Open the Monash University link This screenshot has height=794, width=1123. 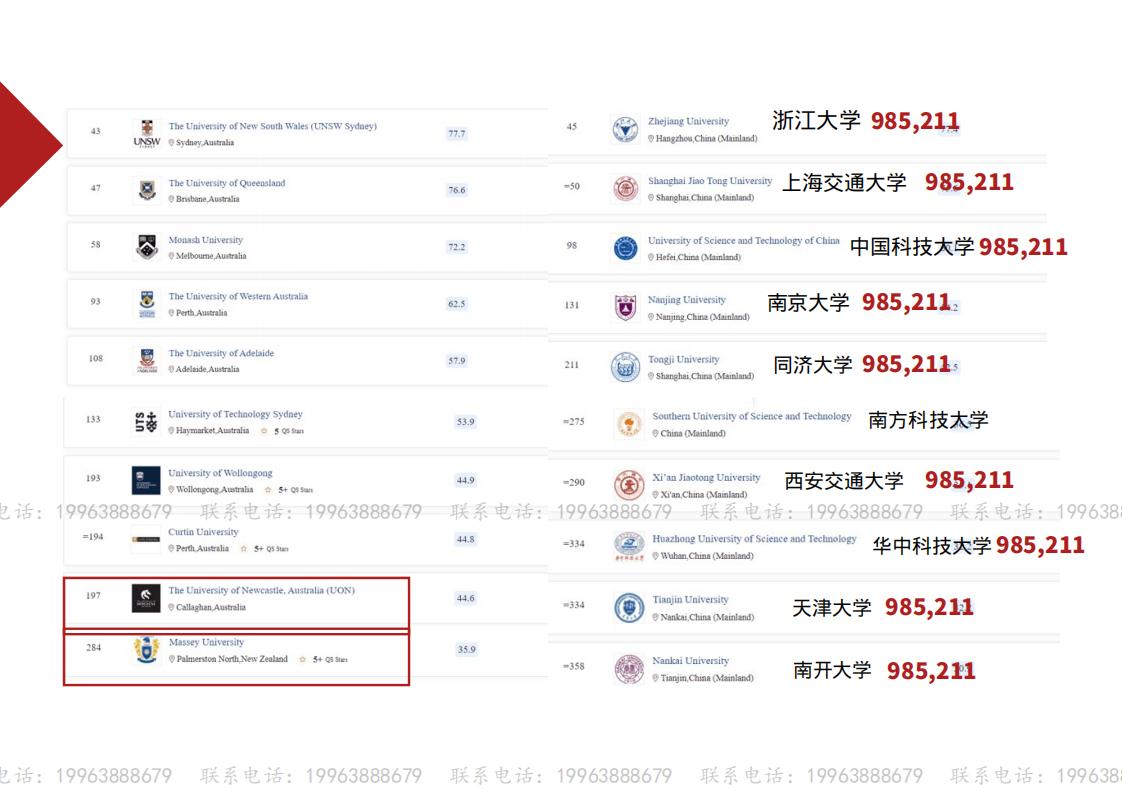click(206, 240)
